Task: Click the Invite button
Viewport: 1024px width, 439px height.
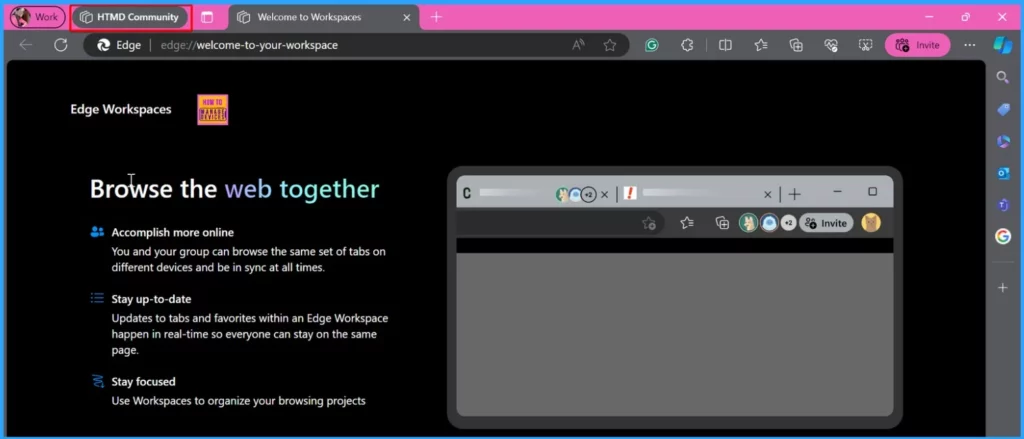Action: (918, 45)
